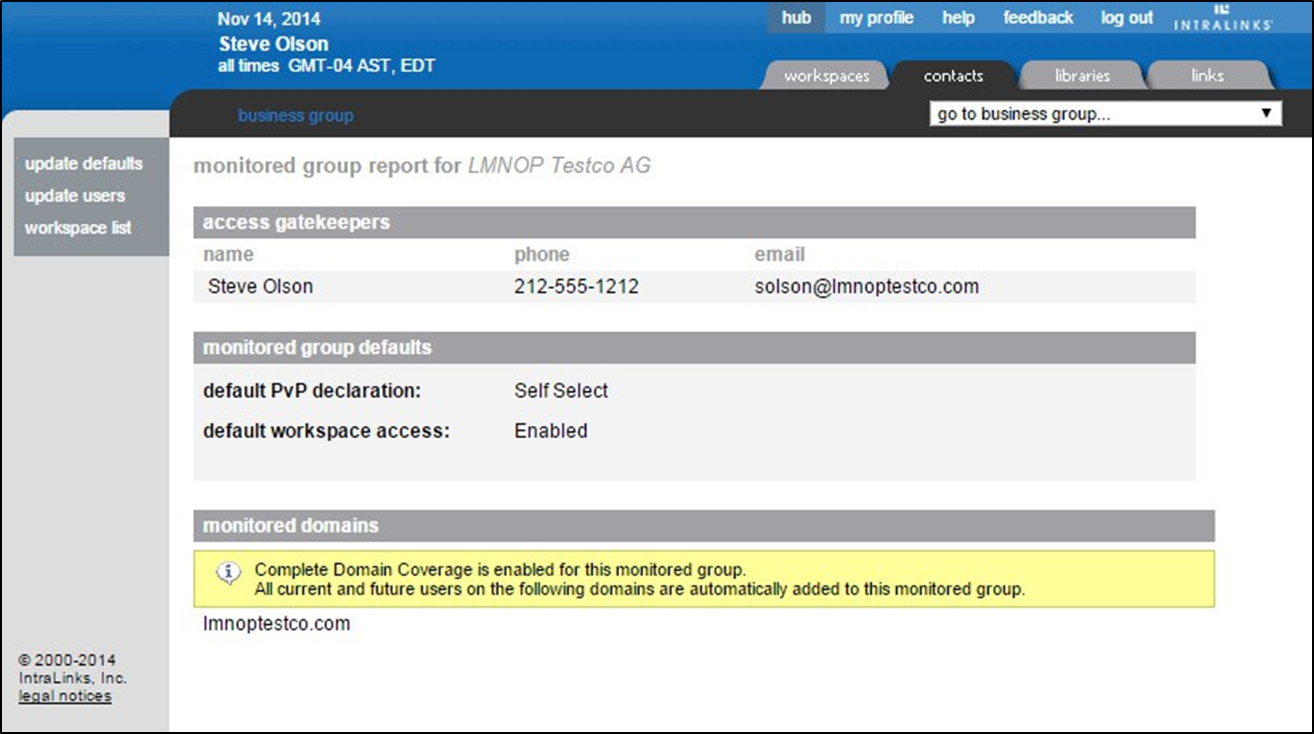
Task: Switch to the contacts tab
Action: pos(953,76)
